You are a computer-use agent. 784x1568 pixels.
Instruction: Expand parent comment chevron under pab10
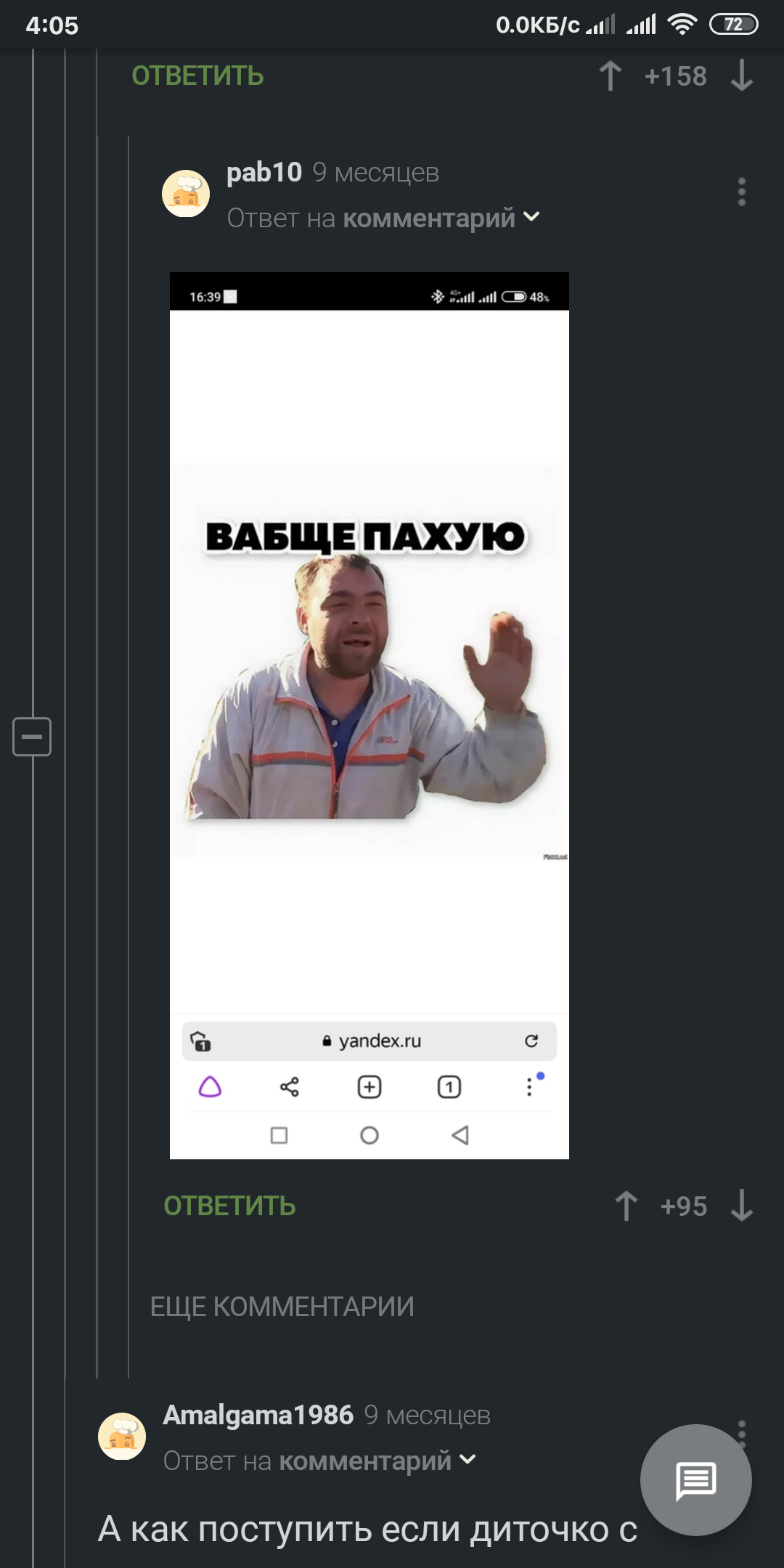[x=532, y=217]
